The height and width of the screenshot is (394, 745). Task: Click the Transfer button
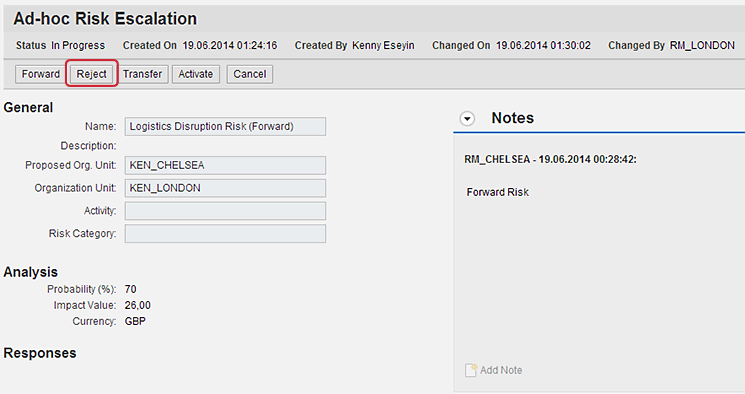[143, 74]
